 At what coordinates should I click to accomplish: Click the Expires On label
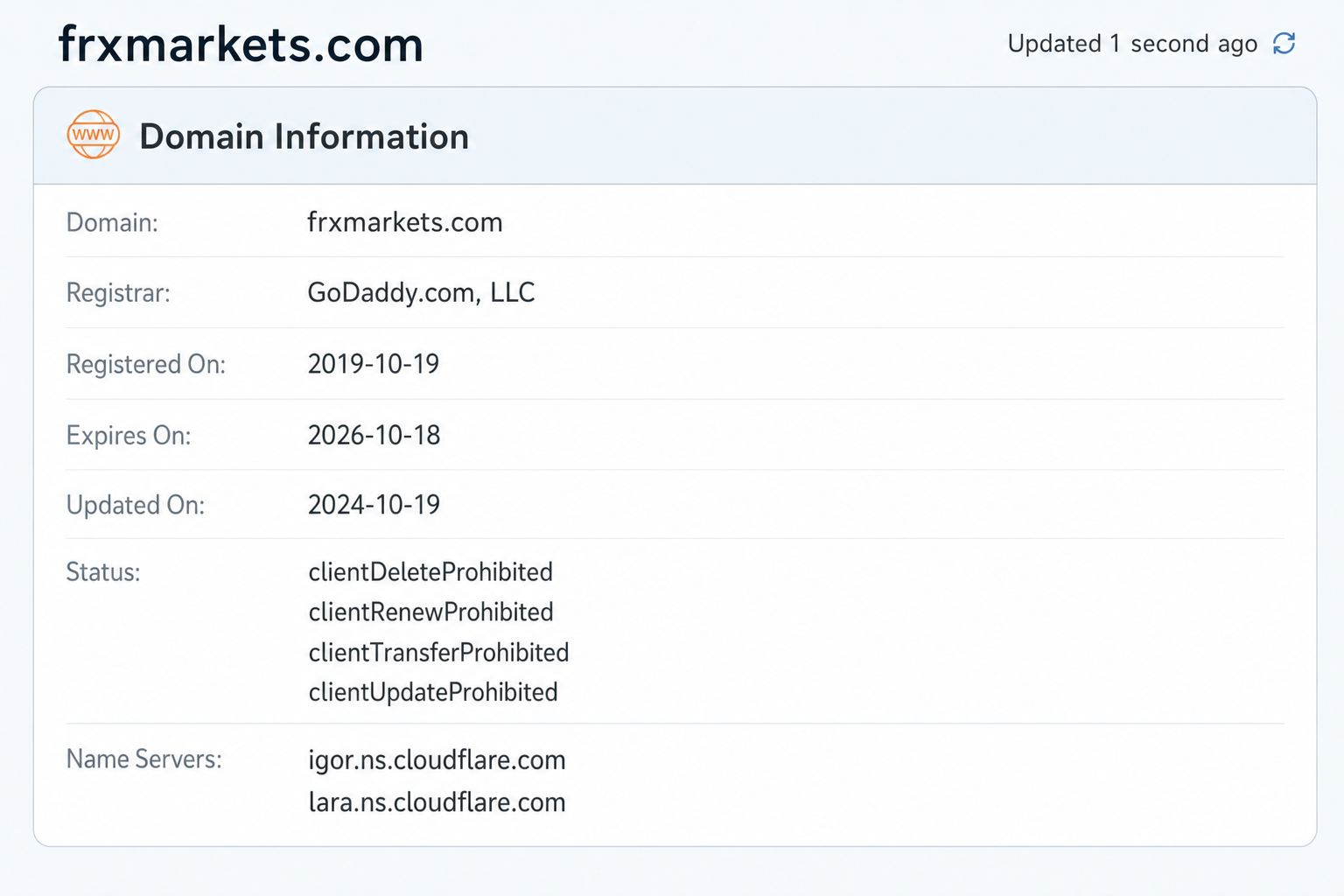click(x=129, y=436)
